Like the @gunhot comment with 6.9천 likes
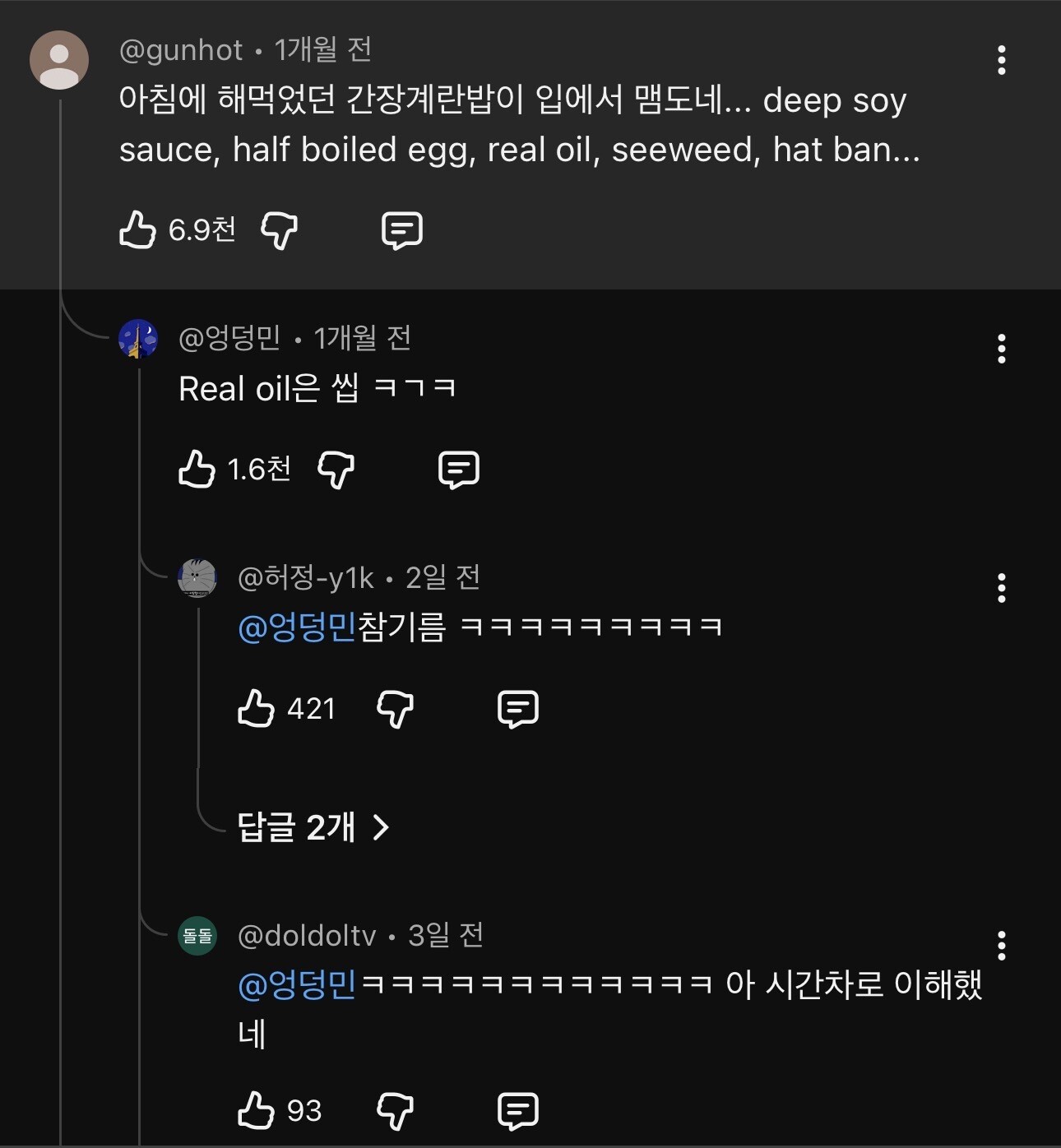1061x1148 pixels. pos(138,229)
